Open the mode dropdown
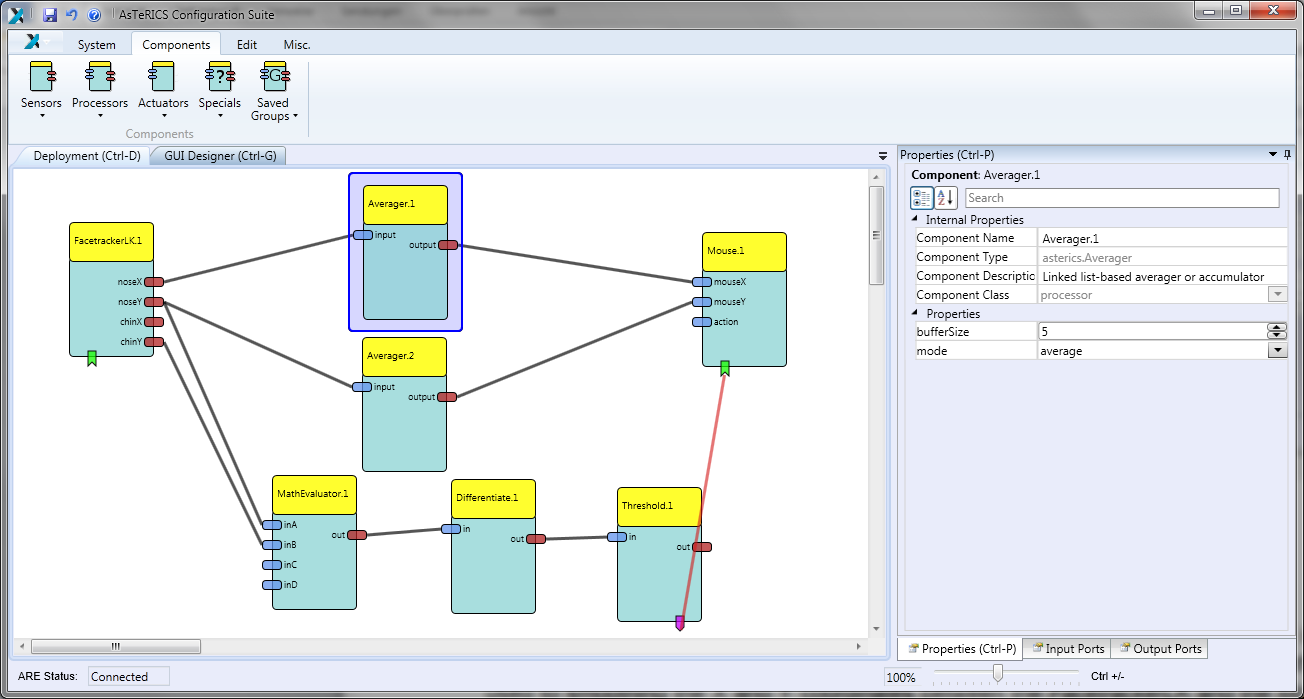The width and height of the screenshot is (1304, 699). pyautogui.click(x=1277, y=351)
